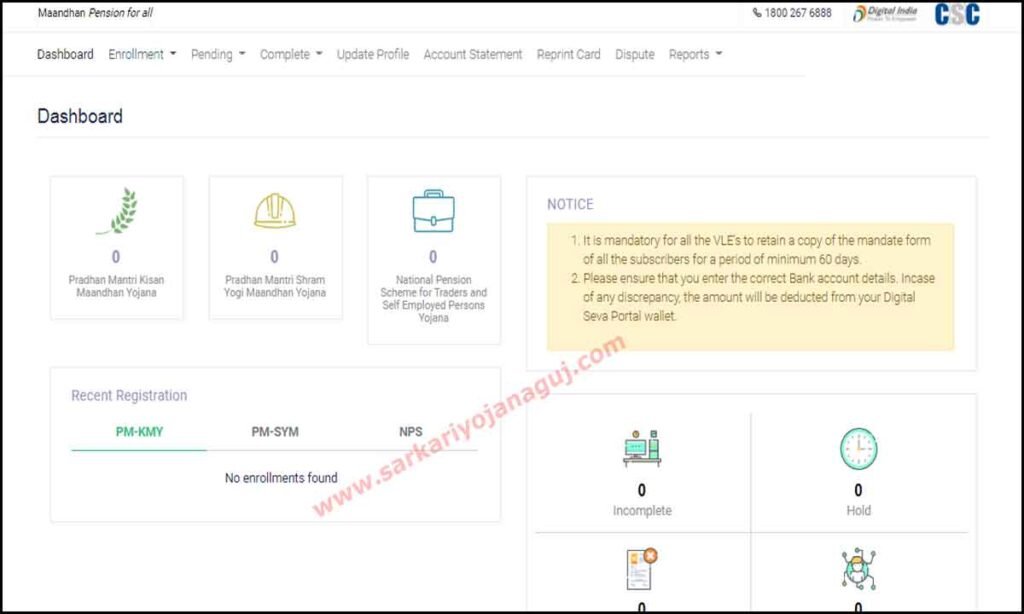Click the person network icon below Hold
The image size is (1024, 614).
tap(858, 568)
